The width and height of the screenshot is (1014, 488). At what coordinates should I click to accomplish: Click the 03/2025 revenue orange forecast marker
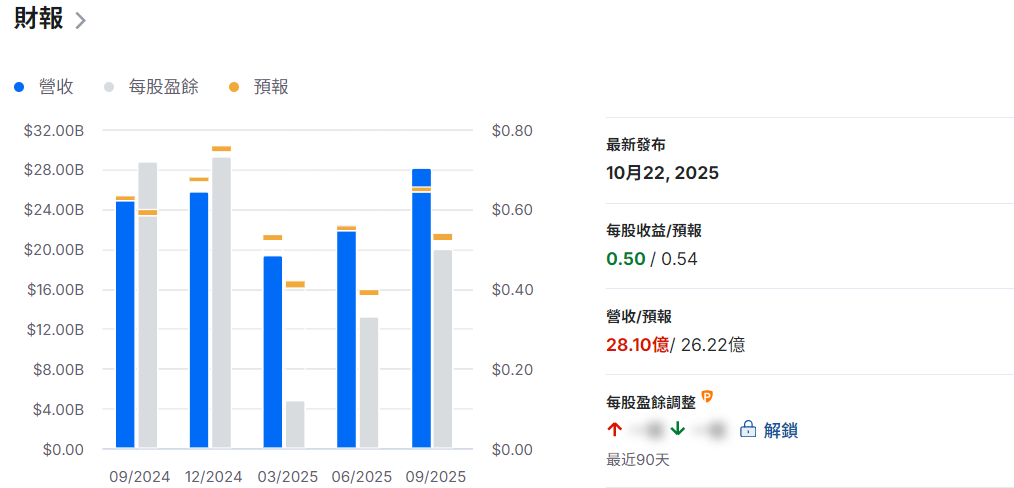(x=272, y=237)
